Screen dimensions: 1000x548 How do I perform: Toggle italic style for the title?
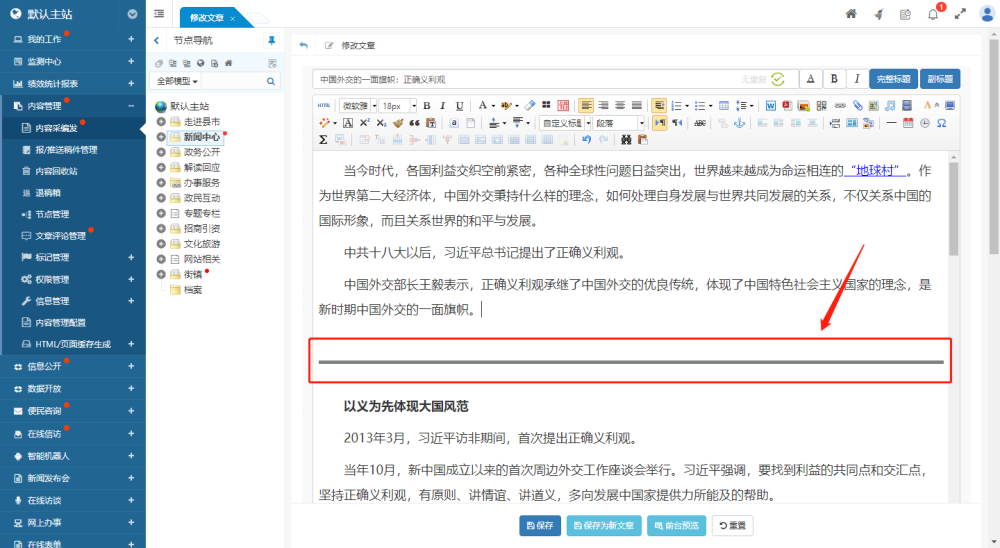(x=856, y=79)
